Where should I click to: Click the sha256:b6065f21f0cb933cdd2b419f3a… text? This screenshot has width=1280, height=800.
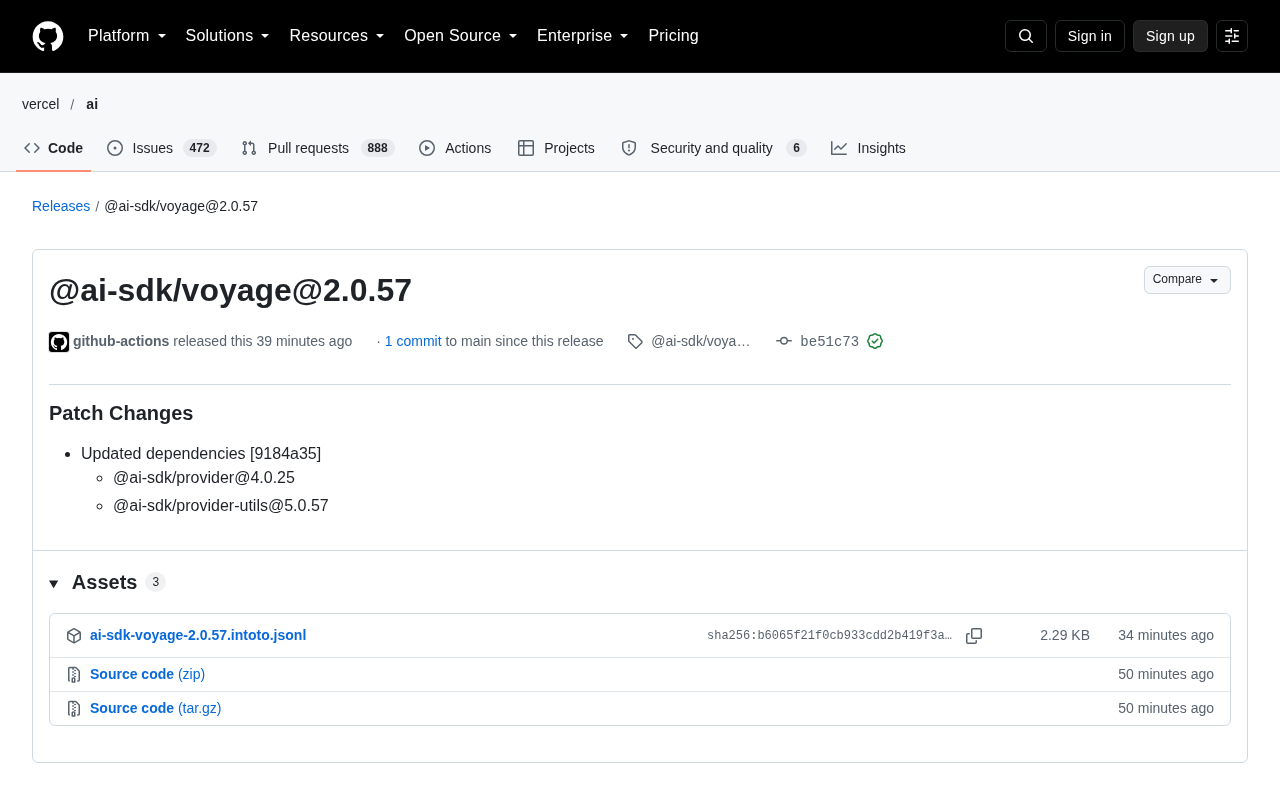[x=829, y=636]
